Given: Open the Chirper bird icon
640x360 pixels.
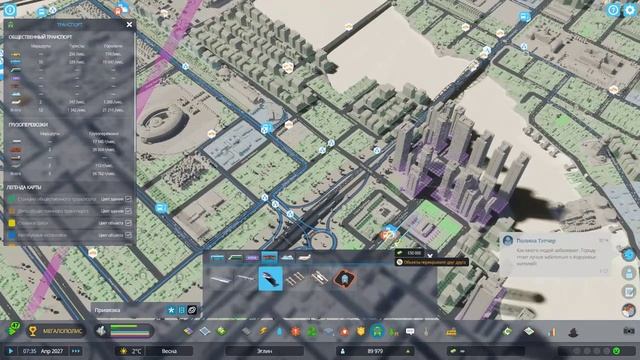Looking at the screenshot, I should click(x=629, y=255).
